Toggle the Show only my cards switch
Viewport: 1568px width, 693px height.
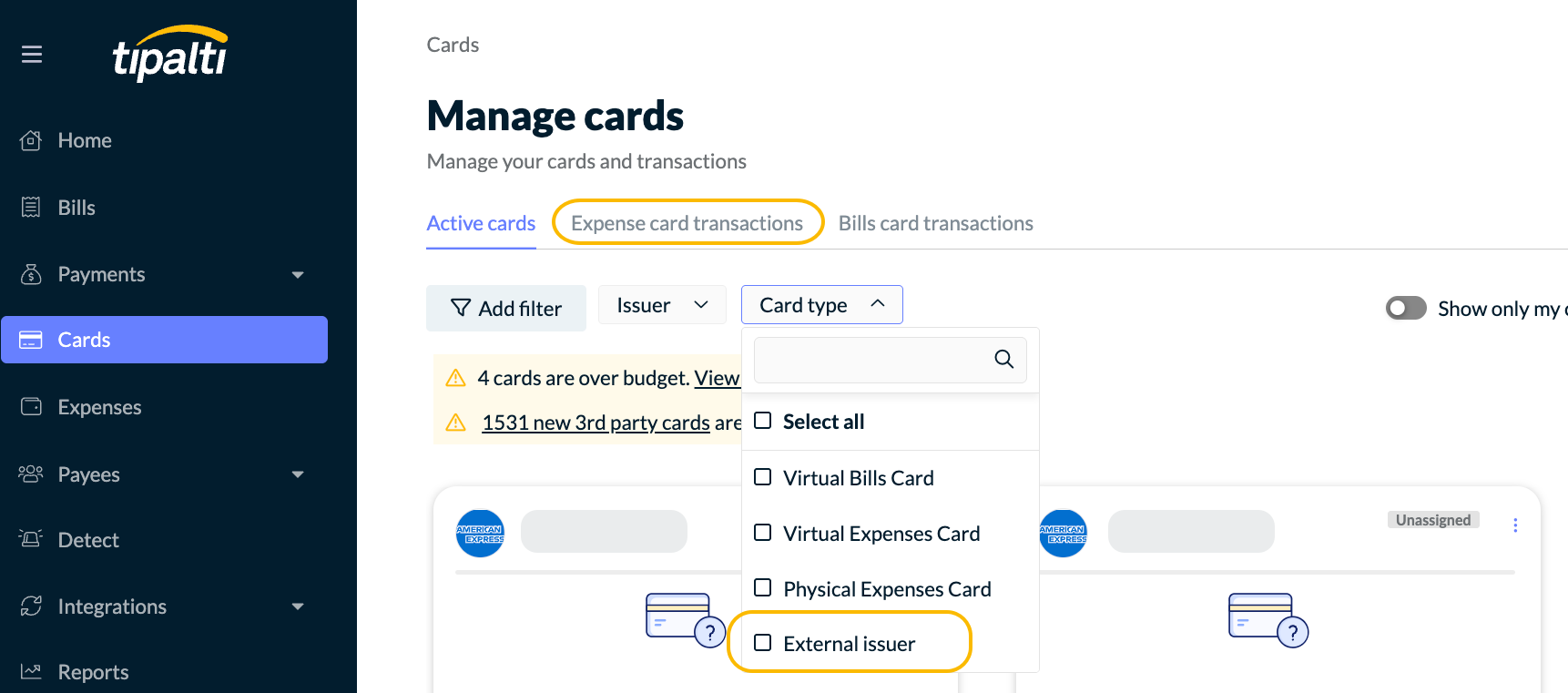coord(1406,309)
